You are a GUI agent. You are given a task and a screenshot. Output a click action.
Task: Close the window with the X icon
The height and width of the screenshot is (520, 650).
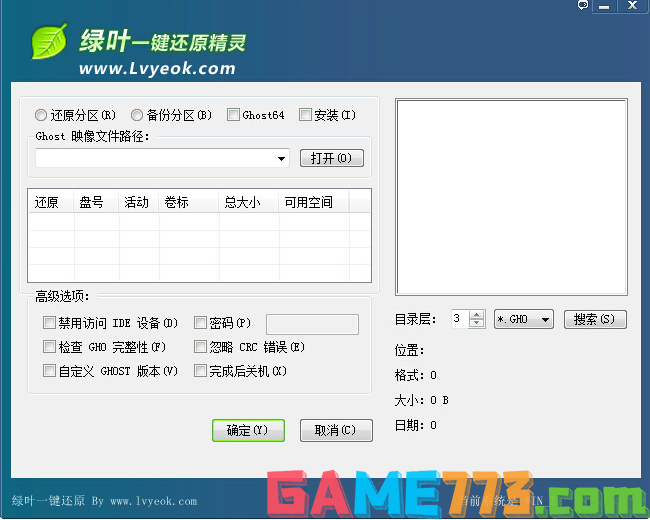pos(632,7)
